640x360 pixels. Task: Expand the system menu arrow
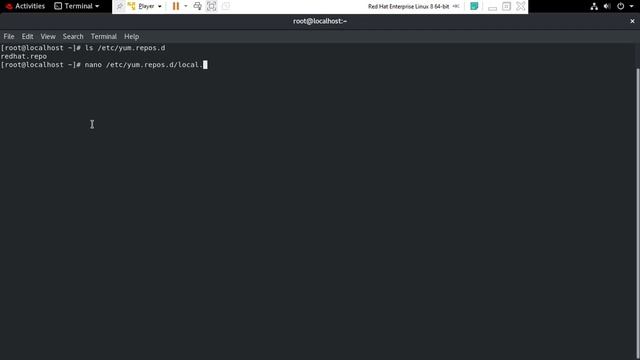[631, 6]
